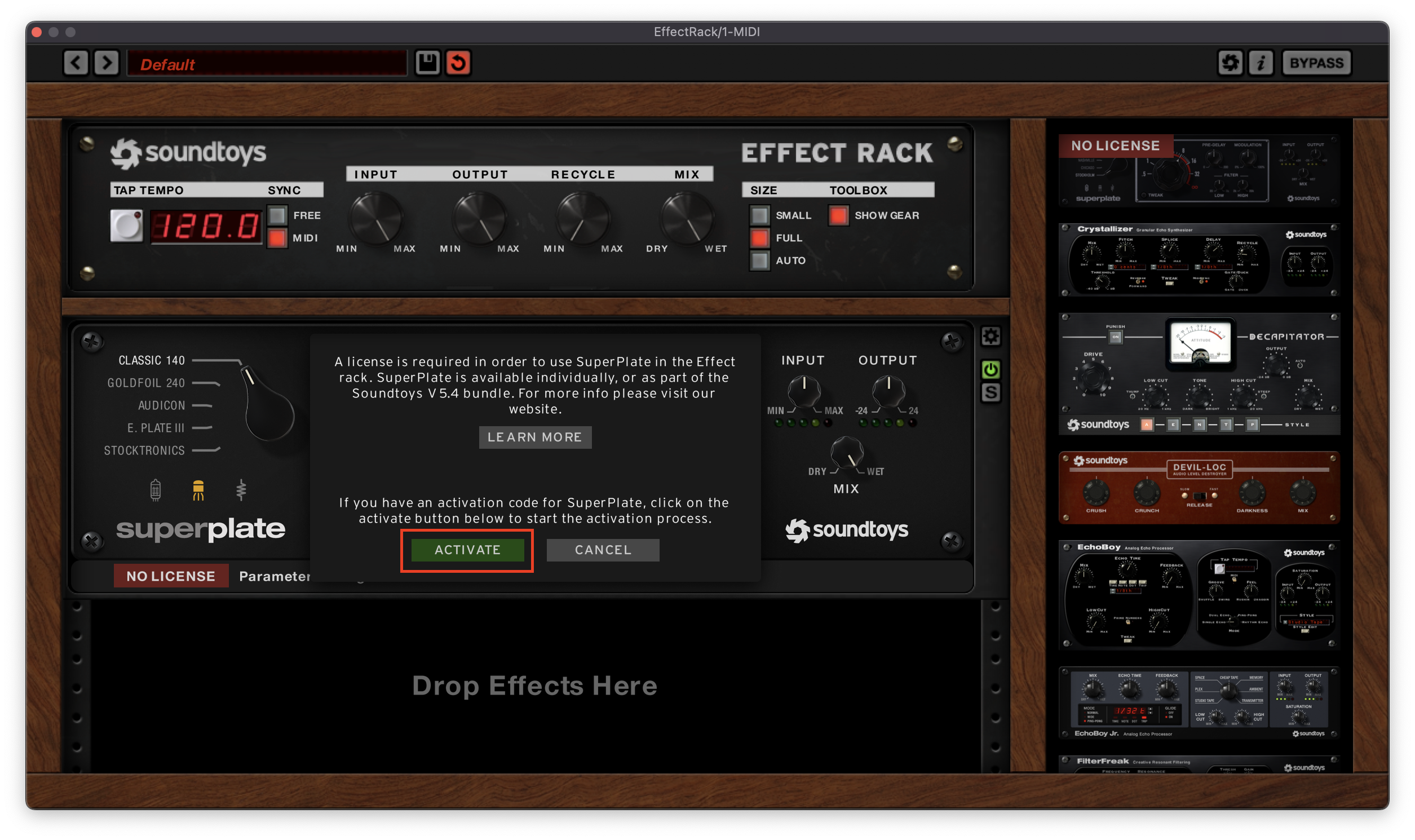The height and width of the screenshot is (840, 1415).
Task: Click the red undo/revert icon
Action: click(x=458, y=63)
